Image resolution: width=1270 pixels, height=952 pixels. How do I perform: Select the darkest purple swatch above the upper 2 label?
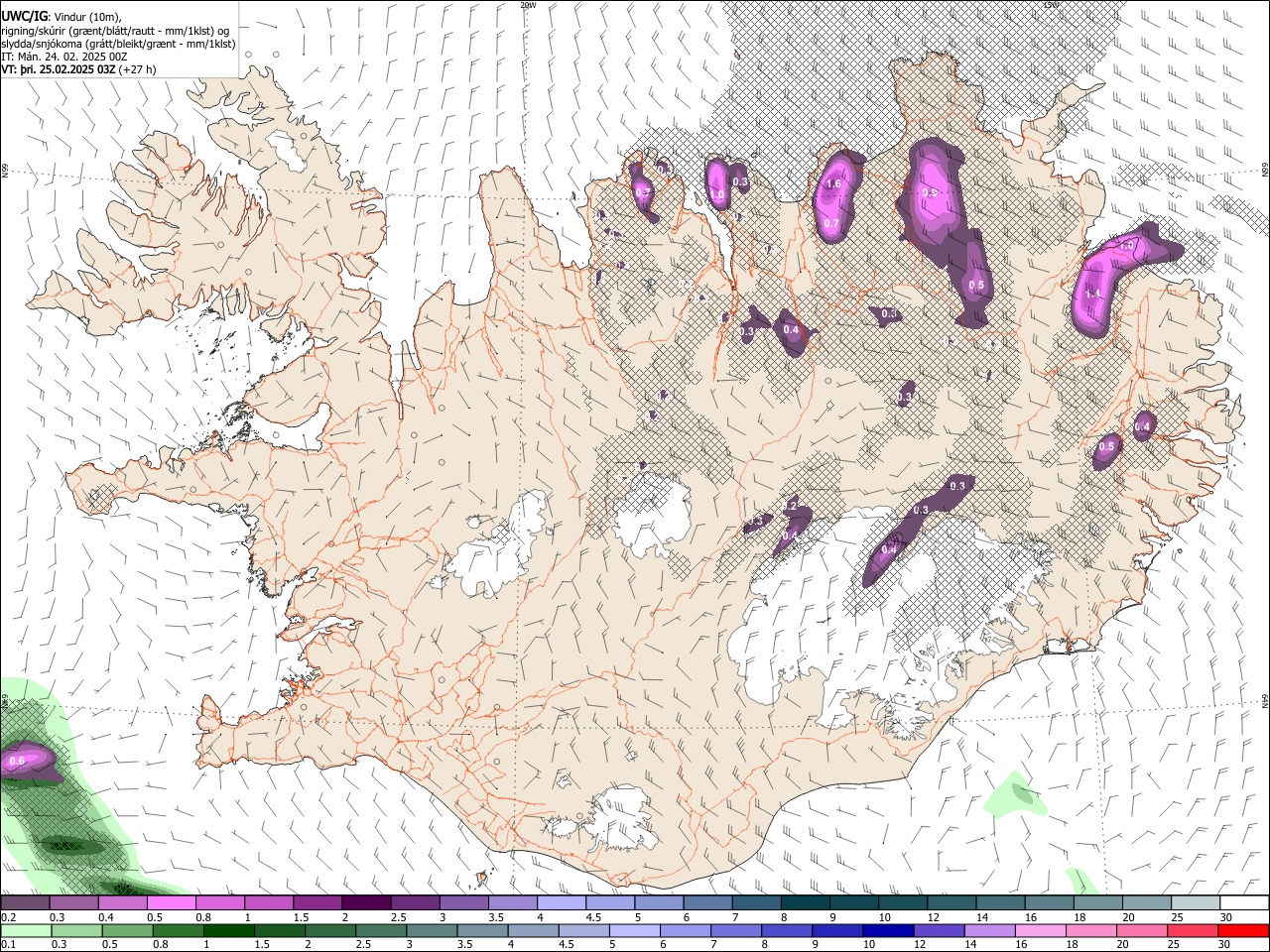click(366, 903)
